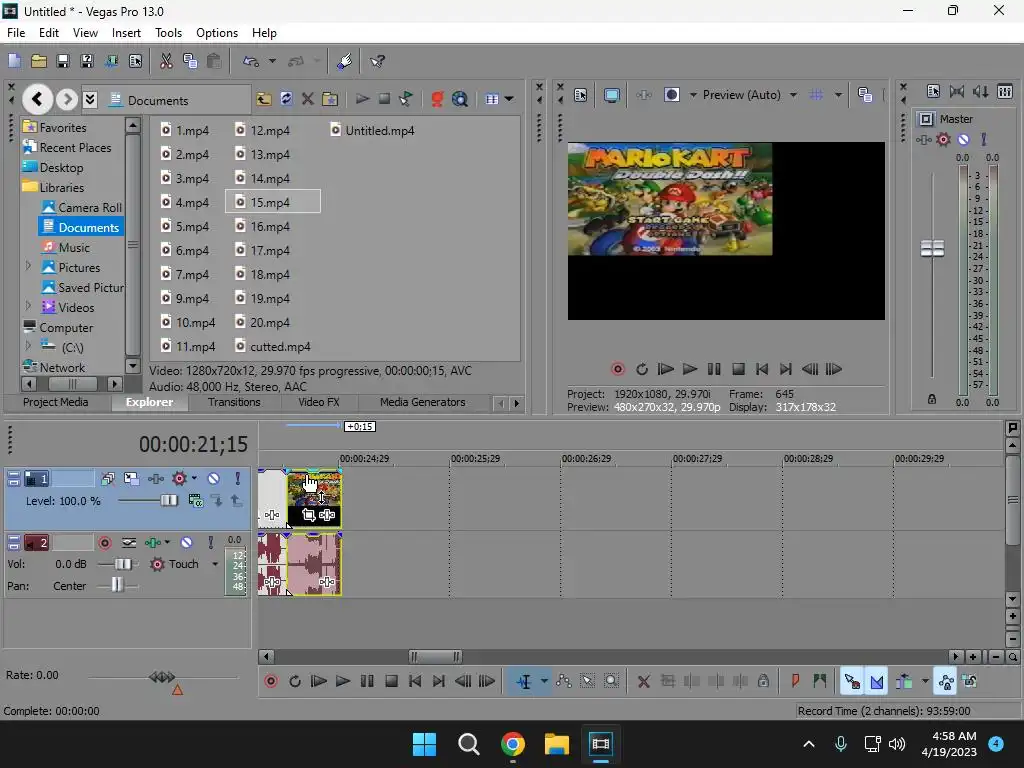Open the Explorer views dropdown
Image resolution: width=1024 pixels, height=768 pixels.
point(509,99)
